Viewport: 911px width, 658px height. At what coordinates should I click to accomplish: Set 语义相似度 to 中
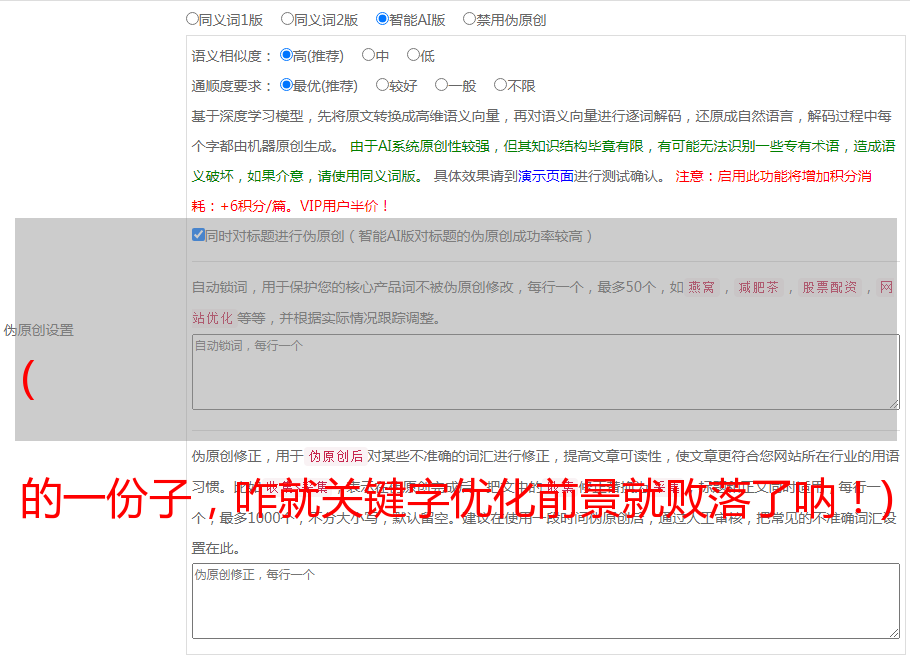tap(368, 55)
